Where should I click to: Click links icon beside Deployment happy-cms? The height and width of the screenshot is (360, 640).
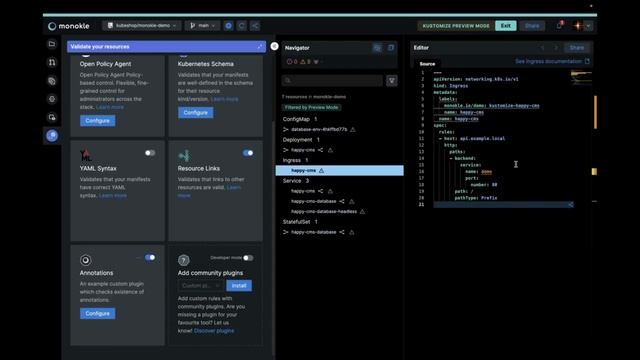(320, 150)
